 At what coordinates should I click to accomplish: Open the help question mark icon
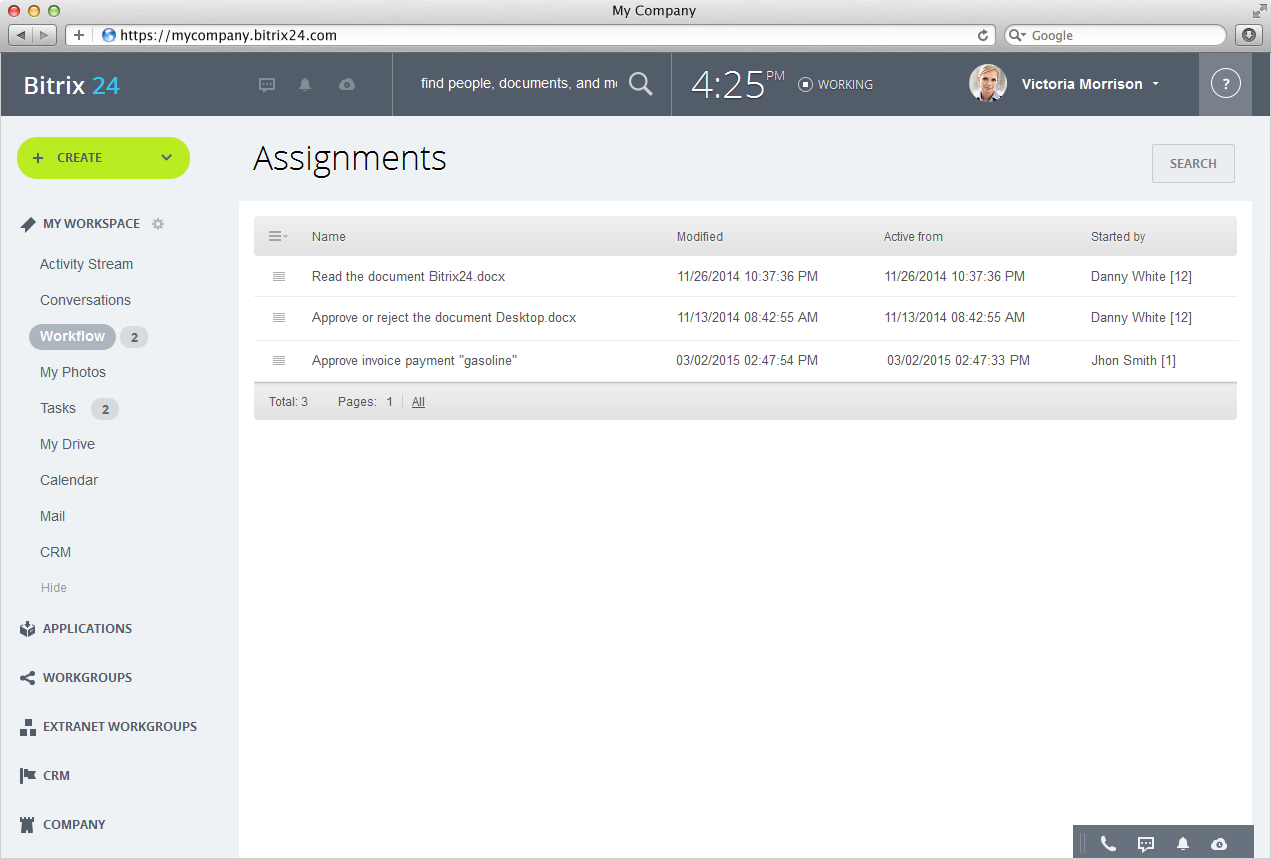1225,84
